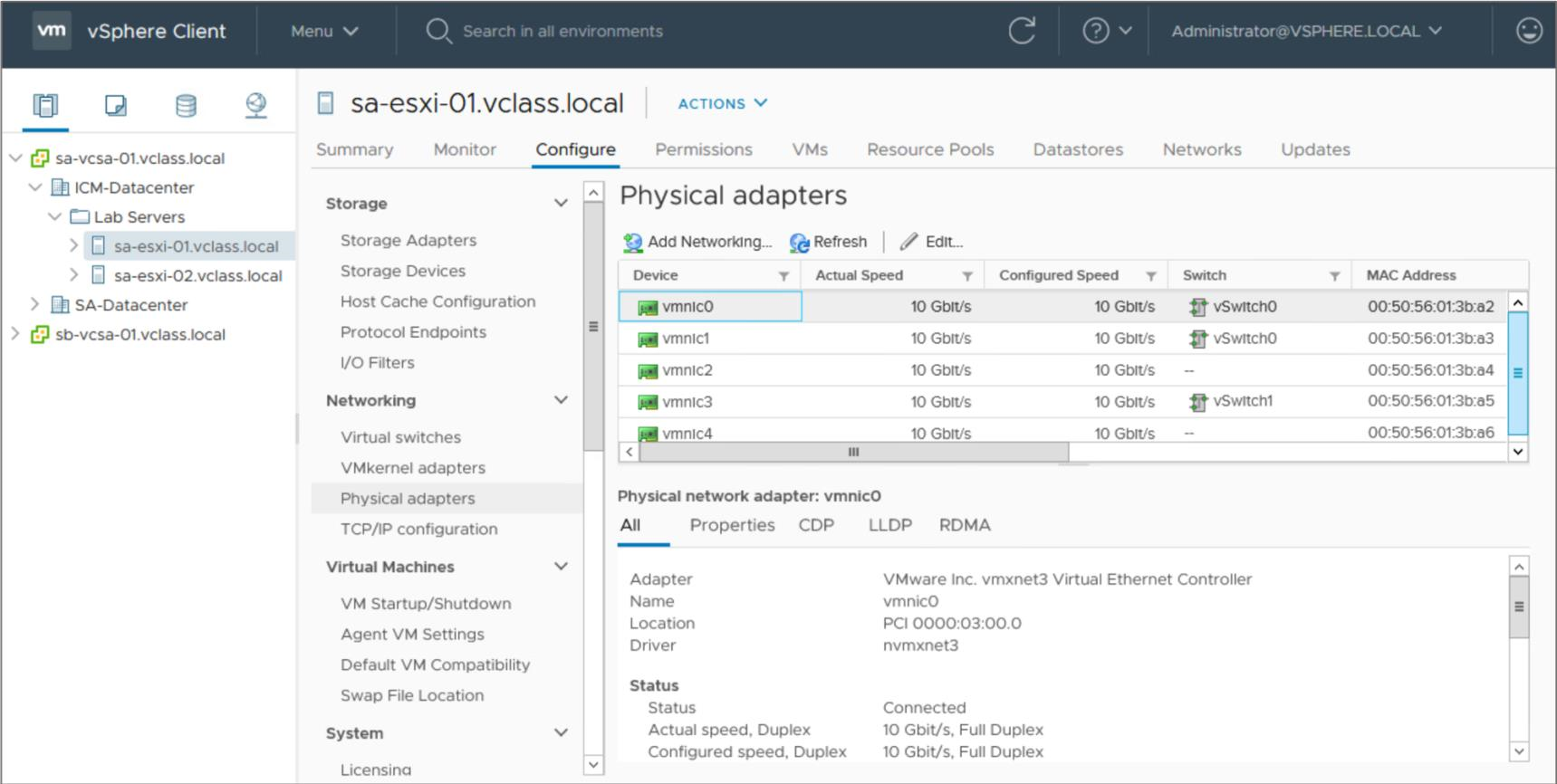This screenshot has height=784, width=1557.
Task: Open the CDP tab for vmnic0
Action: (x=816, y=525)
